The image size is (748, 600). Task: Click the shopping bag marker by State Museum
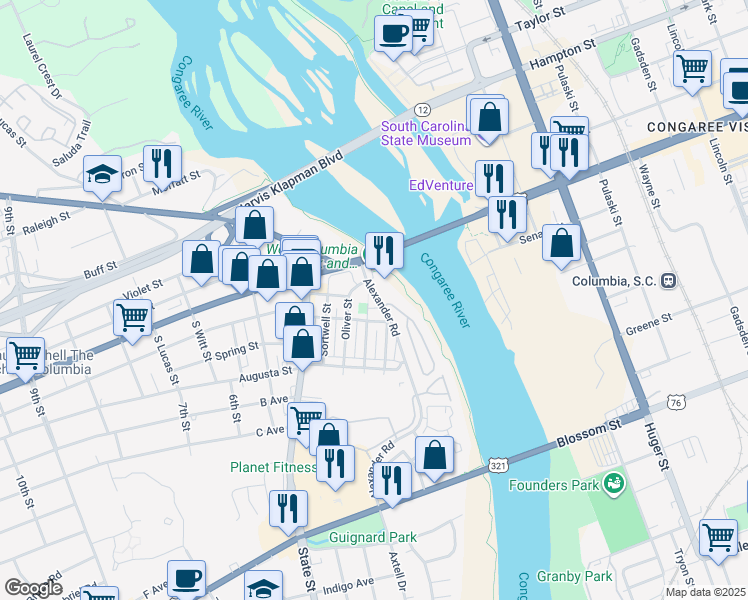(x=489, y=119)
